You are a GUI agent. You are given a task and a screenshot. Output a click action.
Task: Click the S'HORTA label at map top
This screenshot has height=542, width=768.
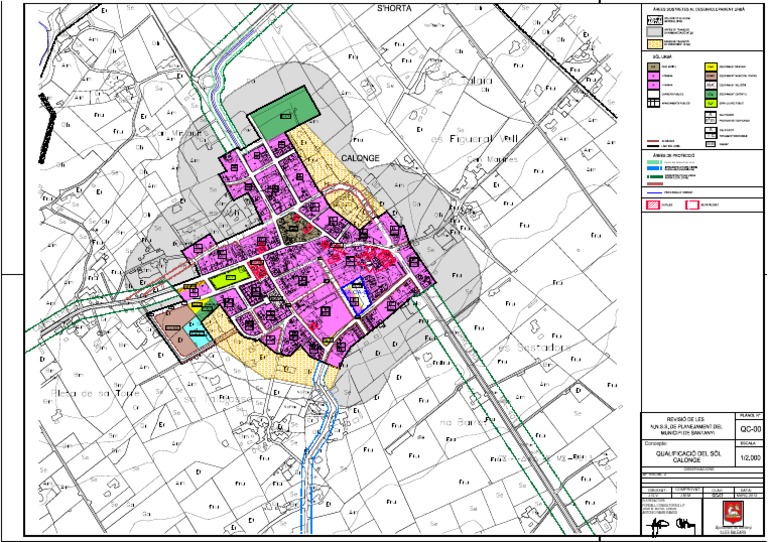[x=394, y=8]
